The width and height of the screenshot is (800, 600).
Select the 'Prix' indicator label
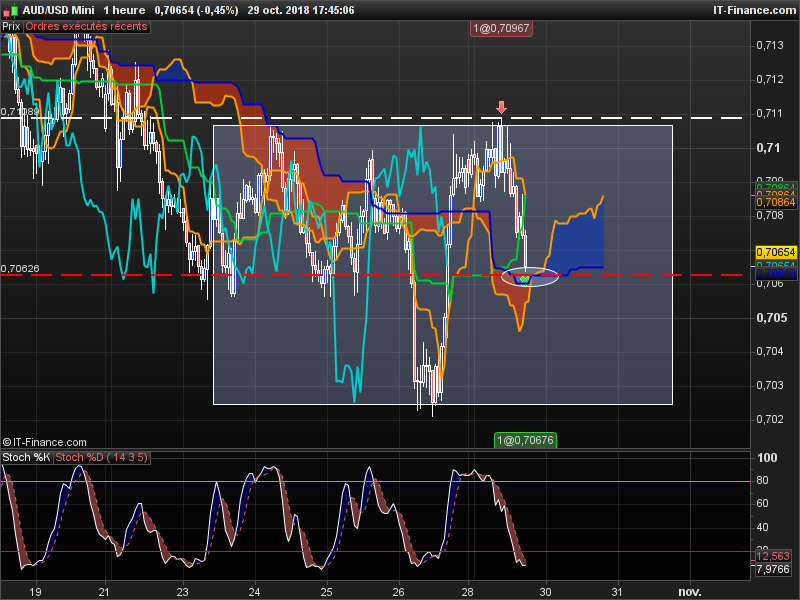pyautogui.click(x=11, y=27)
